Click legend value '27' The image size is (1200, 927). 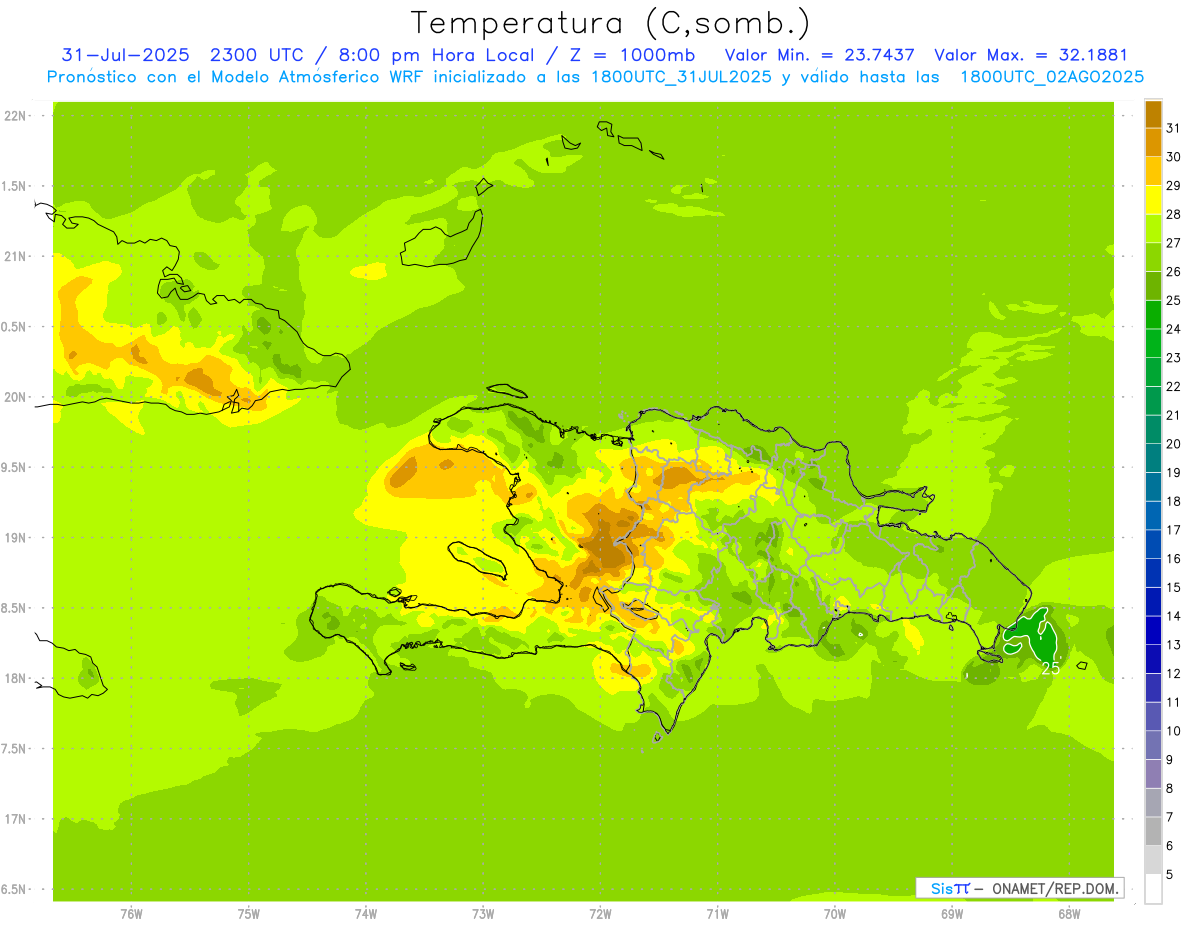(1174, 242)
